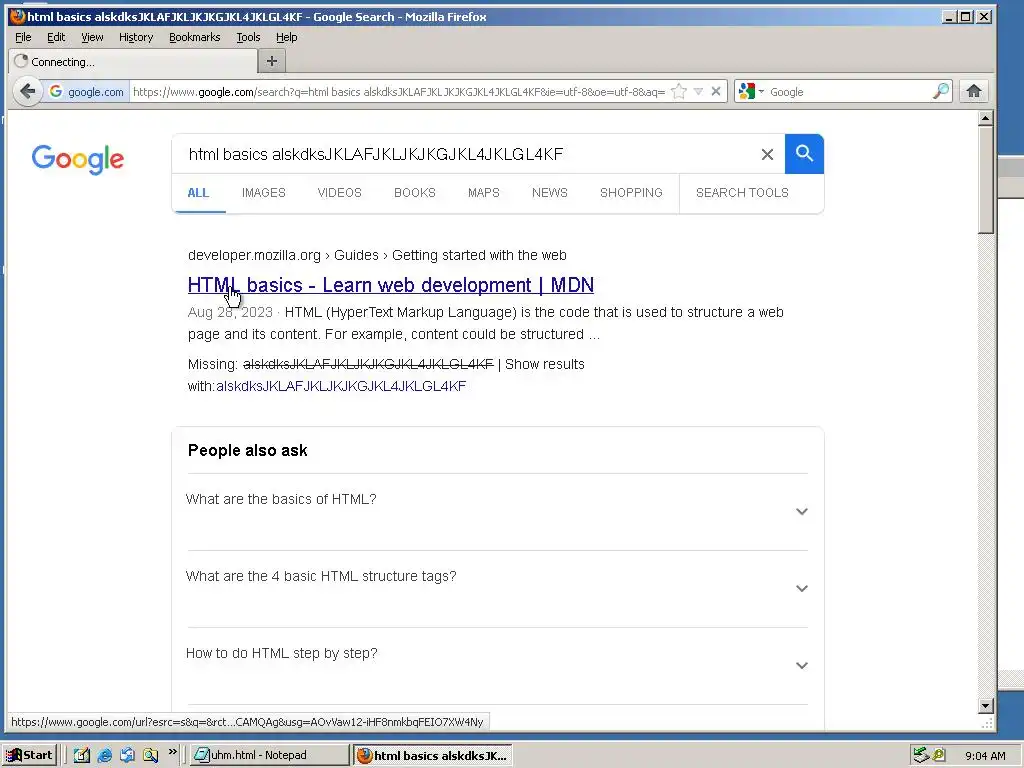Screen dimensions: 1024x768
Task: Click the second system tray icon
Action: [938, 755]
